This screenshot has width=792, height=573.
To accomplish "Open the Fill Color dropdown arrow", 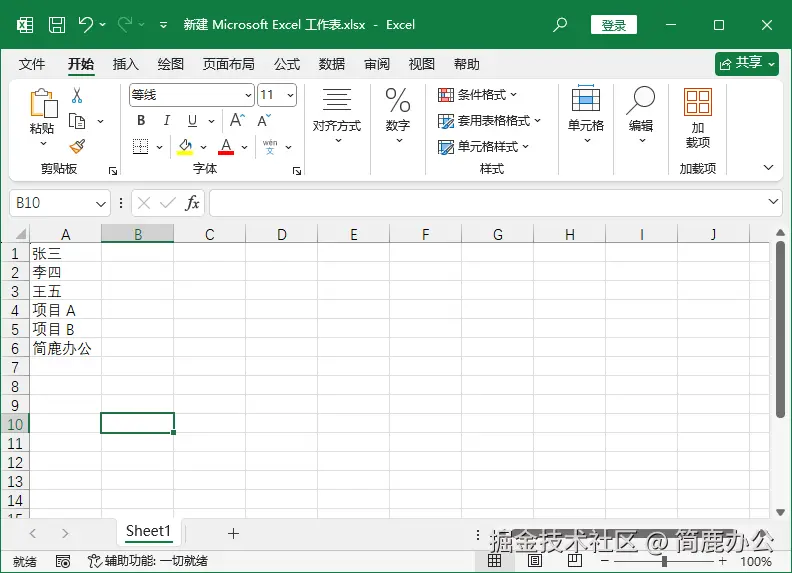I will coord(204,147).
